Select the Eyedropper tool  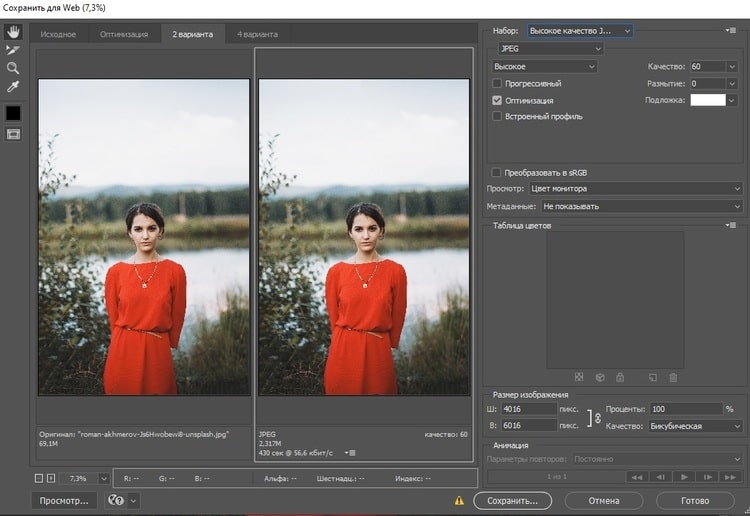point(13,87)
